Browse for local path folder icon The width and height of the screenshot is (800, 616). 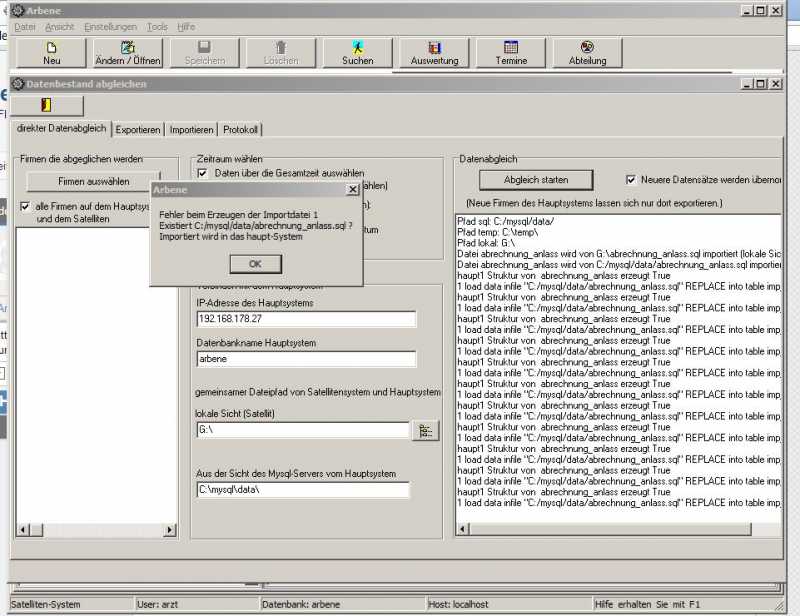click(426, 431)
